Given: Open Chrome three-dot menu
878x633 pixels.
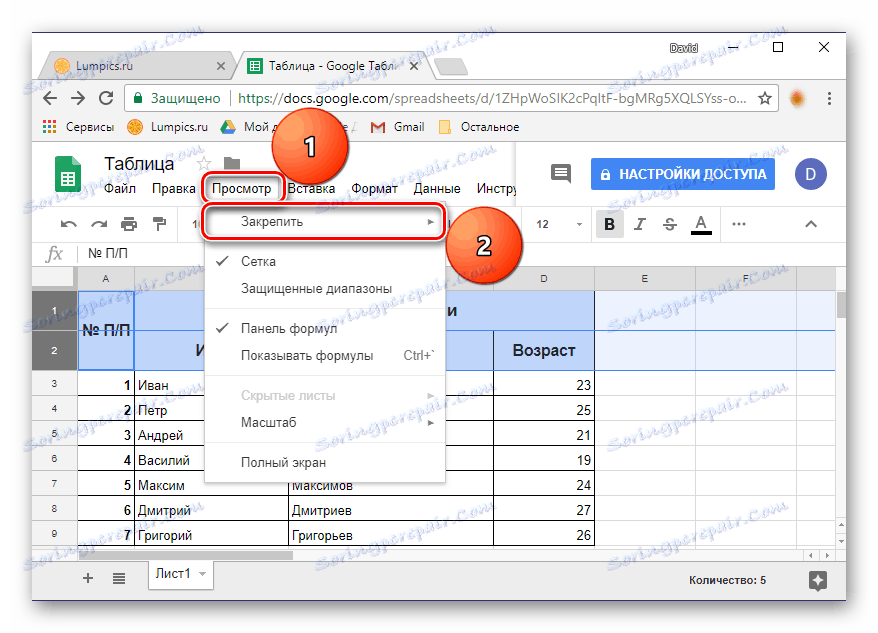Looking at the screenshot, I should point(829,99).
